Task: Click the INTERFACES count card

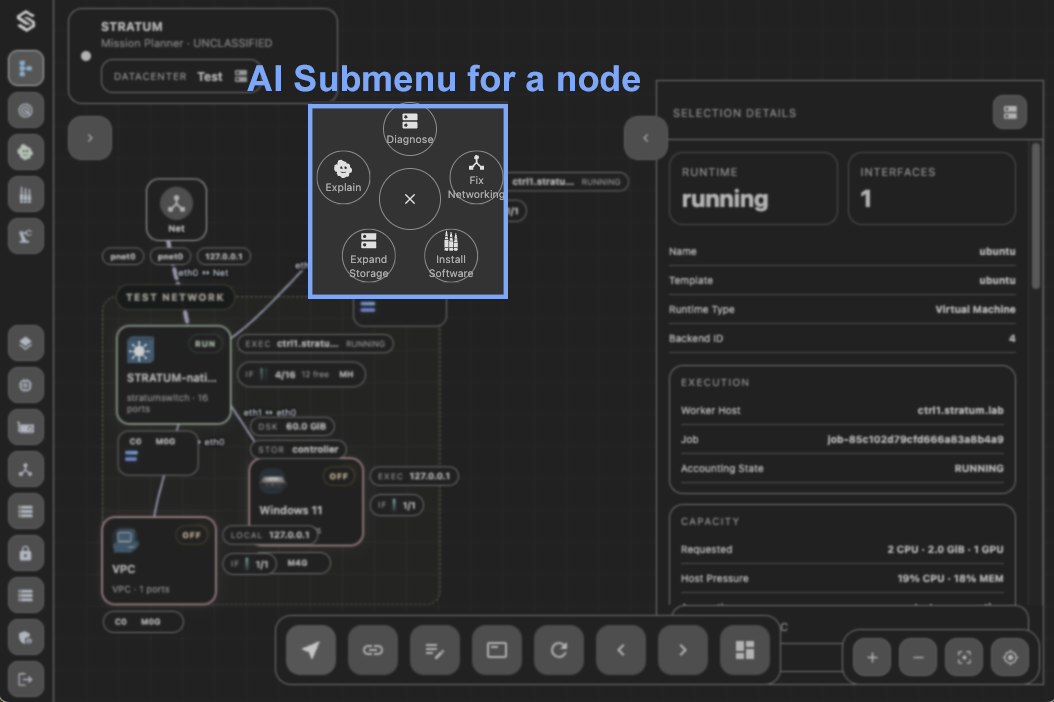Action: tap(932, 188)
